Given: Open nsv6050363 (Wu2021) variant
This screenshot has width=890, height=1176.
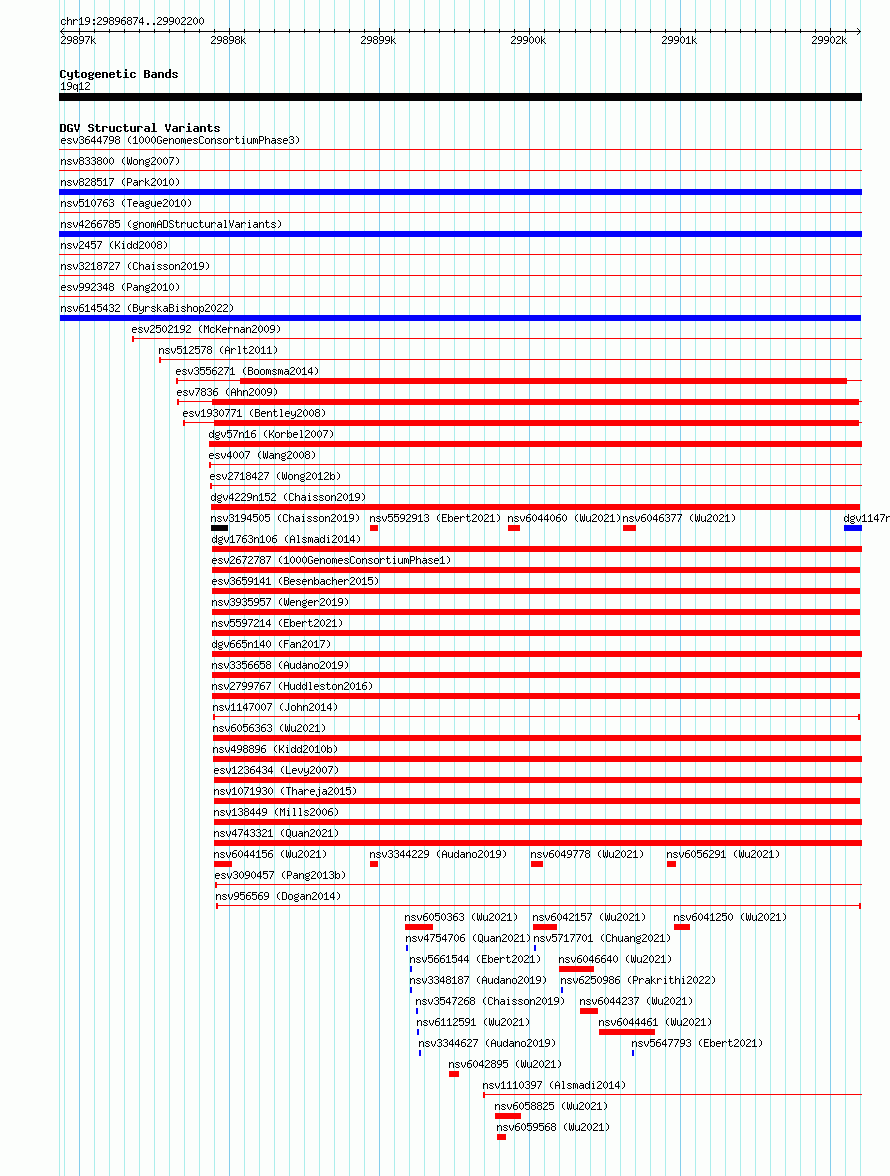Looking at the screenshot, I should point(461,917).
